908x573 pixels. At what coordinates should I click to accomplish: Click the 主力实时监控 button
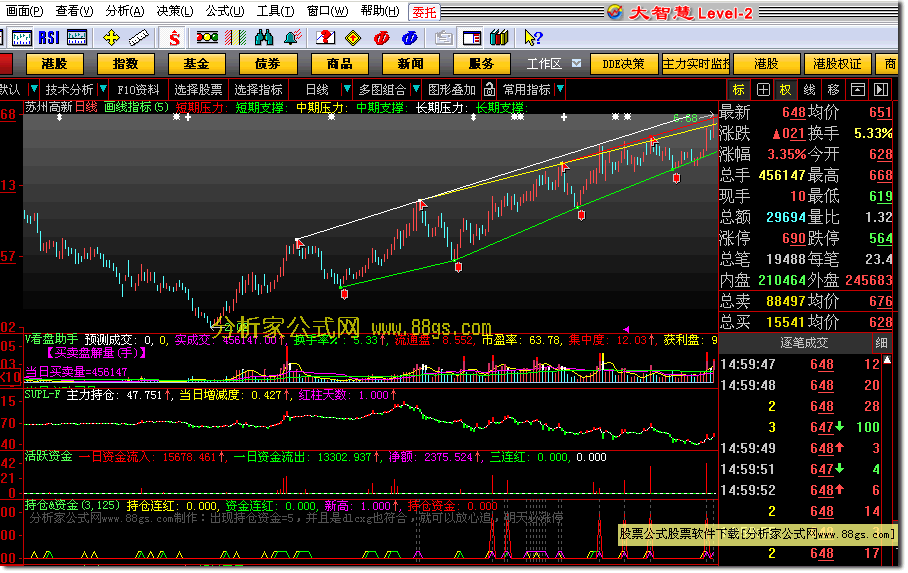click(696, 64)
